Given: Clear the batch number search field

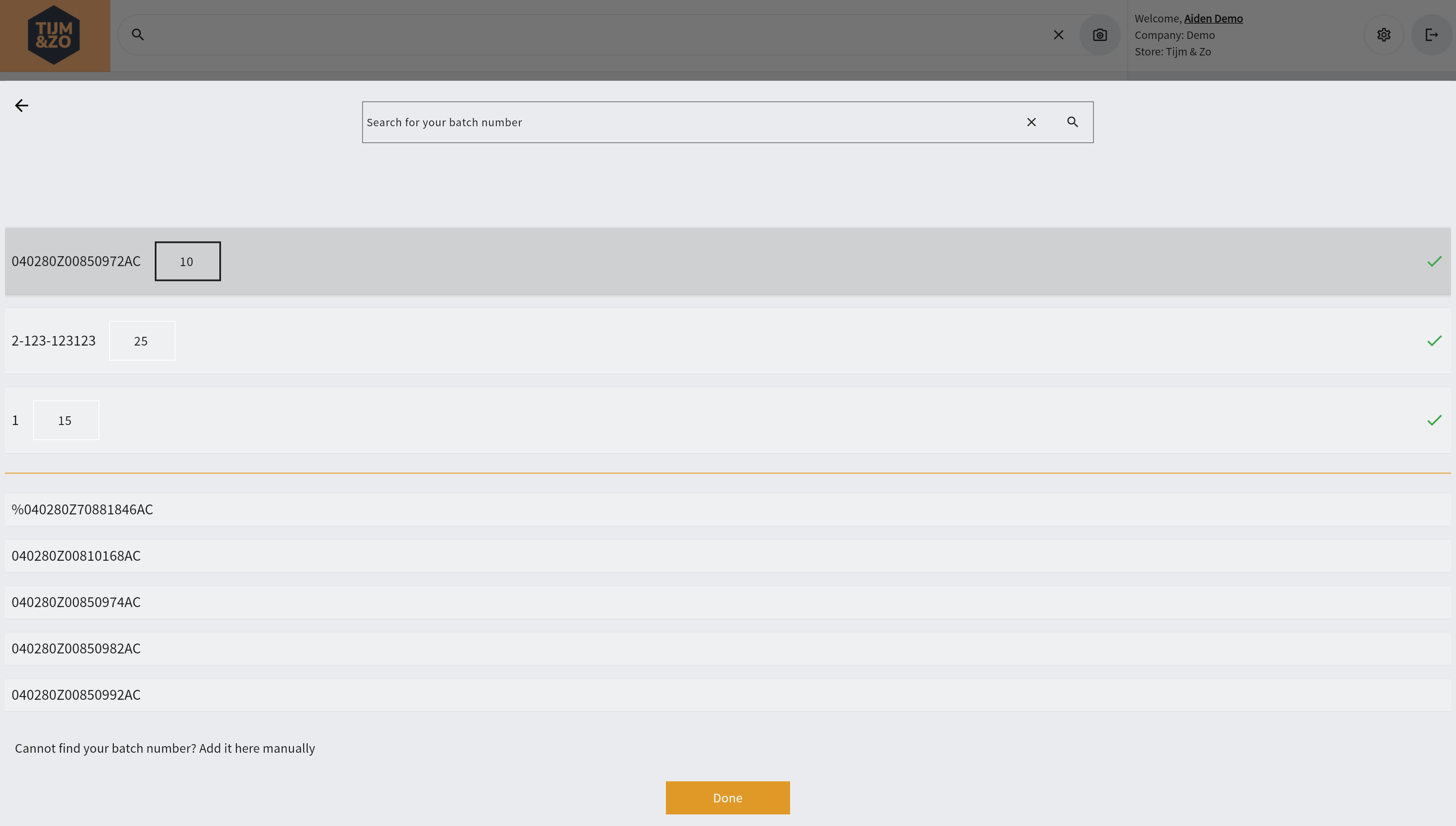Looking at the screenshot, I should (1031, 122).
